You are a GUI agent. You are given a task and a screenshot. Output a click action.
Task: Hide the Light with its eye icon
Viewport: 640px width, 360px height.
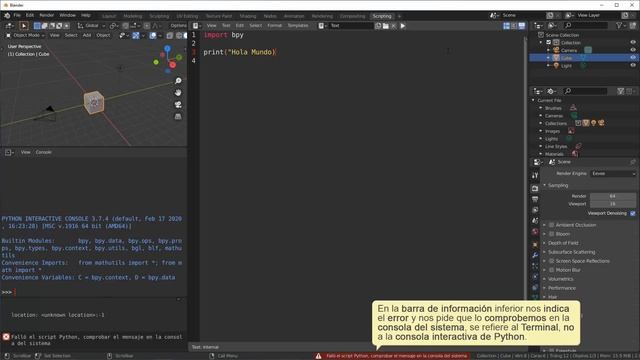click(x=633, y=65)
